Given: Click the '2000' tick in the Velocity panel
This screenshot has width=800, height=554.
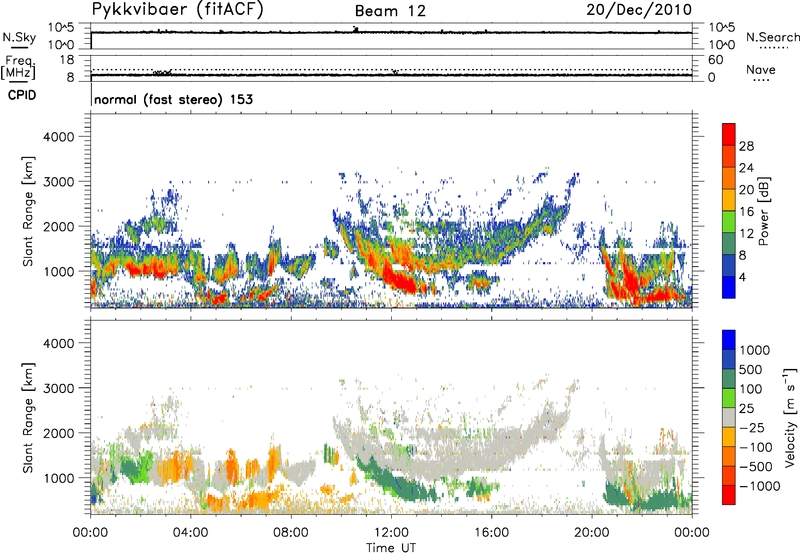Looking at the screenshot, I should click(x=59, y=433).
